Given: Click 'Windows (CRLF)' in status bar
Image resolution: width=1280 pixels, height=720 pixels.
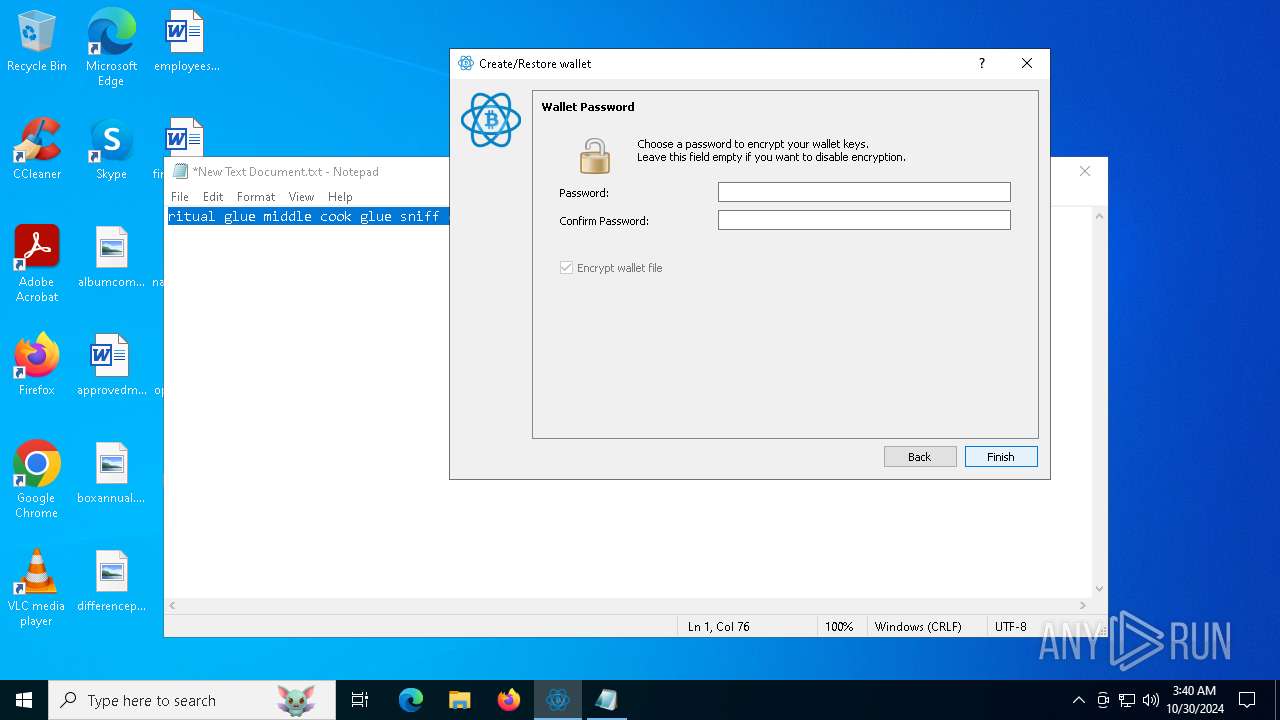Looking at the screenshot, I should 918,627.
